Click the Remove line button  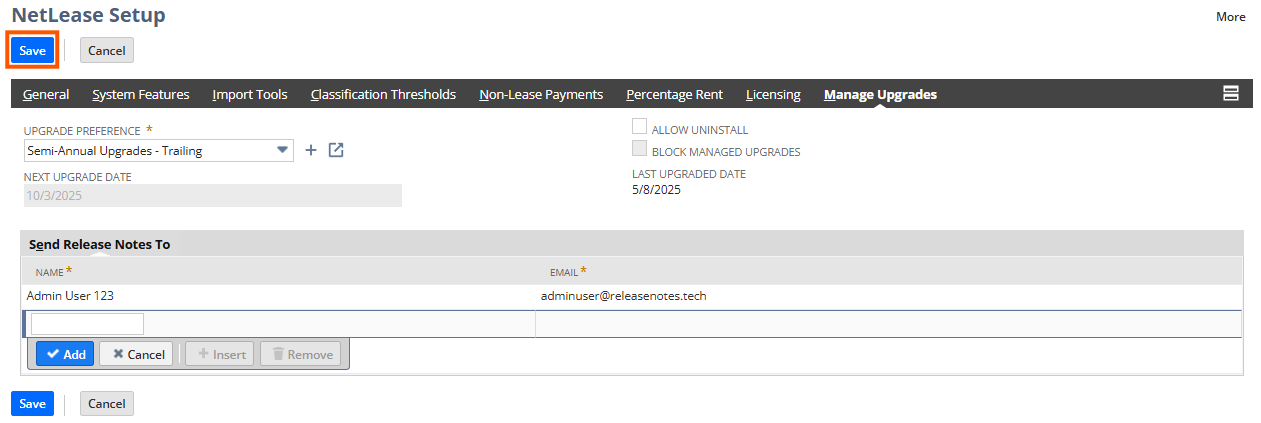pos(301,354)
